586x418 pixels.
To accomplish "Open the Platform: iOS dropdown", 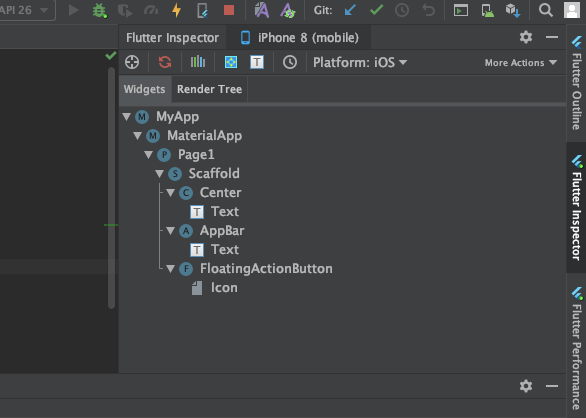I will pos(360,62).
